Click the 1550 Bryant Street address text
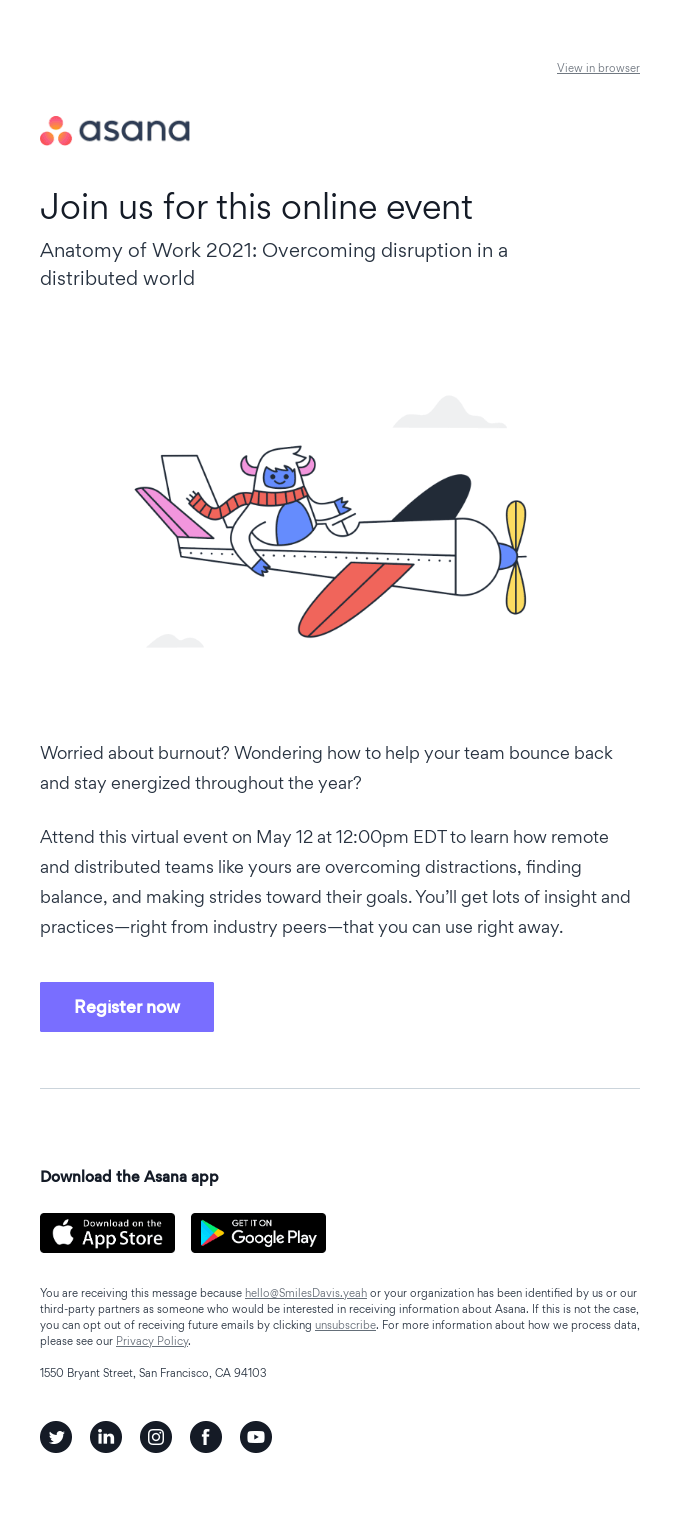Screen dimensions: 680x1525 [153, 1373]
